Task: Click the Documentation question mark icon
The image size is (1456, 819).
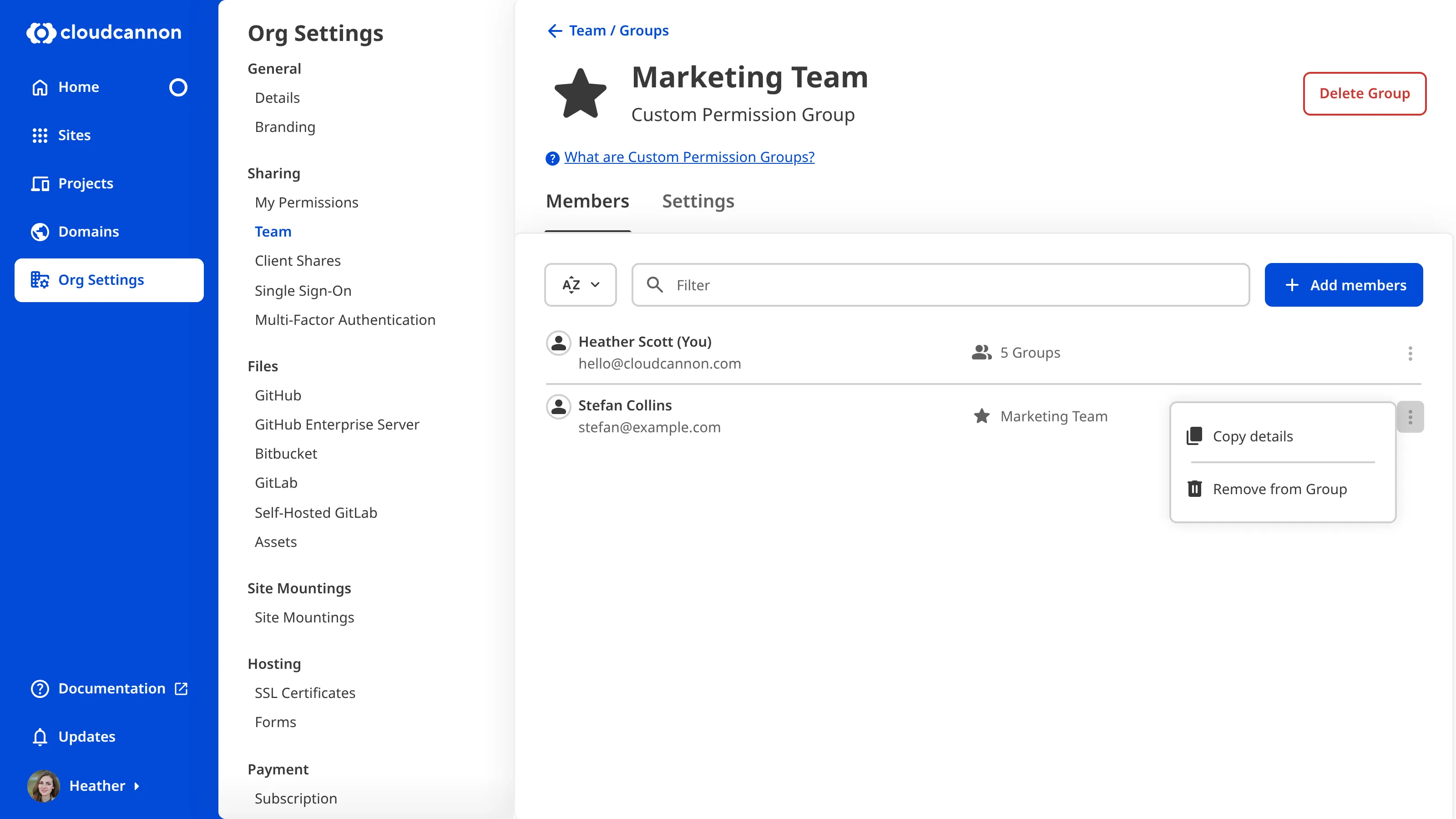Action: 40,688
